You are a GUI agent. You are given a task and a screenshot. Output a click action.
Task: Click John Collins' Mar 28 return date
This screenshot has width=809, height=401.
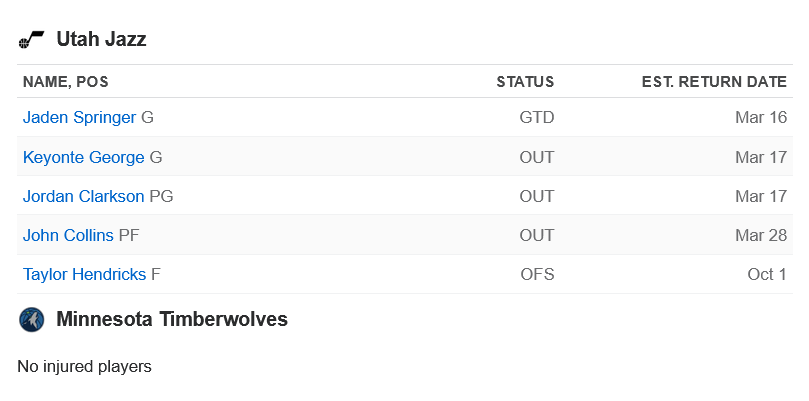tap(761, 235)
